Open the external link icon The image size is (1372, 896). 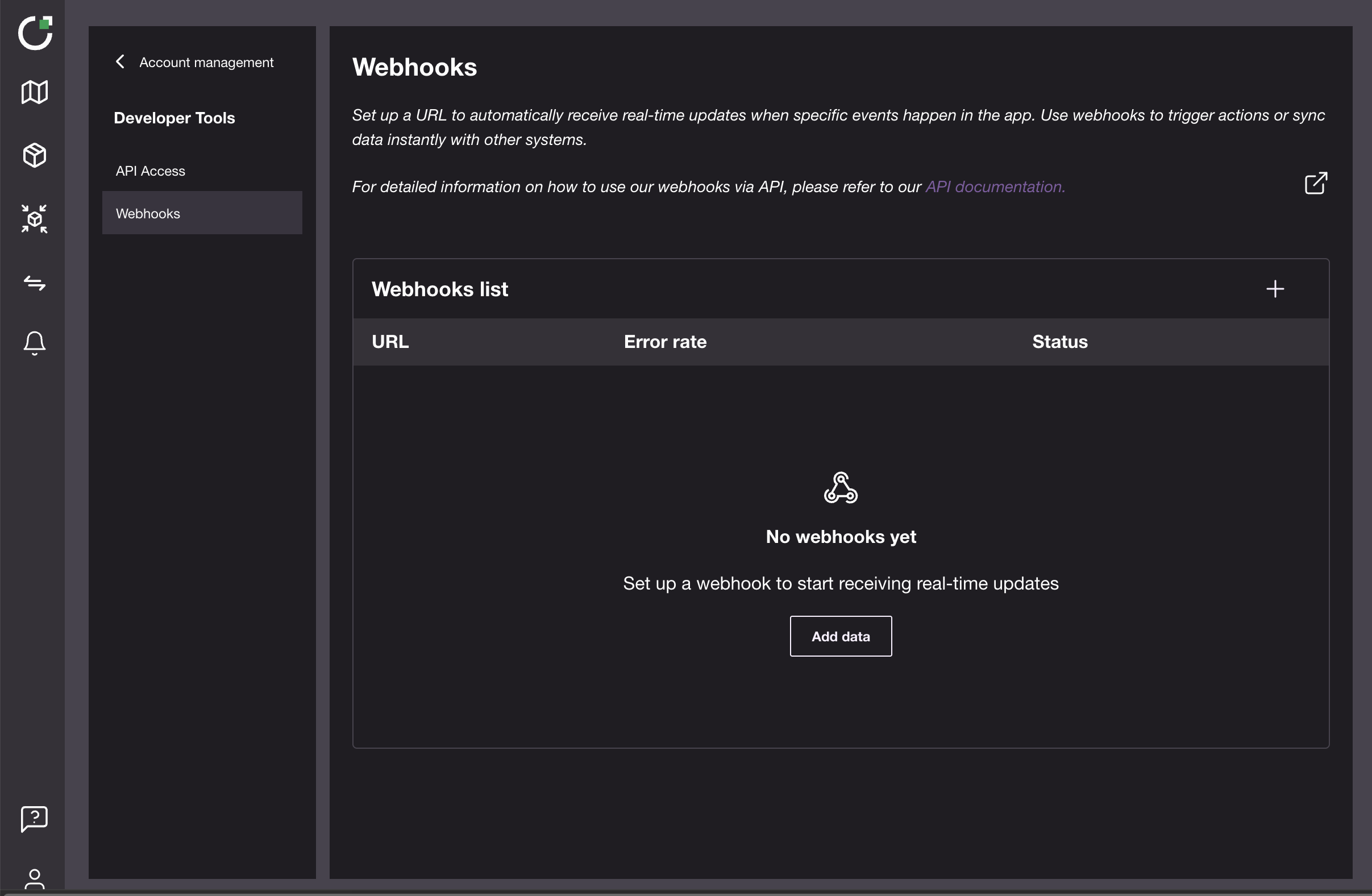coord(1316,184)
